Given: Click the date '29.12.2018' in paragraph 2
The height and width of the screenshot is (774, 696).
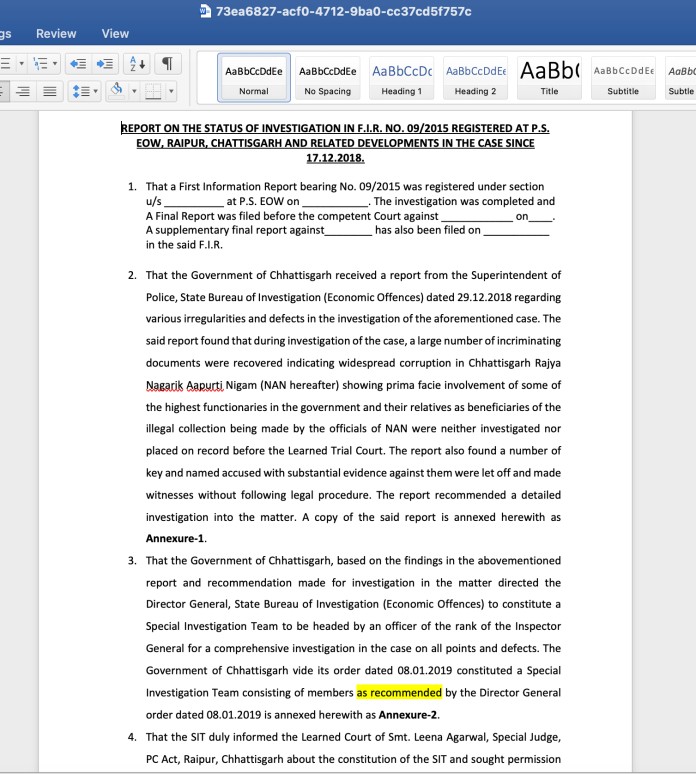Looking at the screenshot, I should 484,297.
